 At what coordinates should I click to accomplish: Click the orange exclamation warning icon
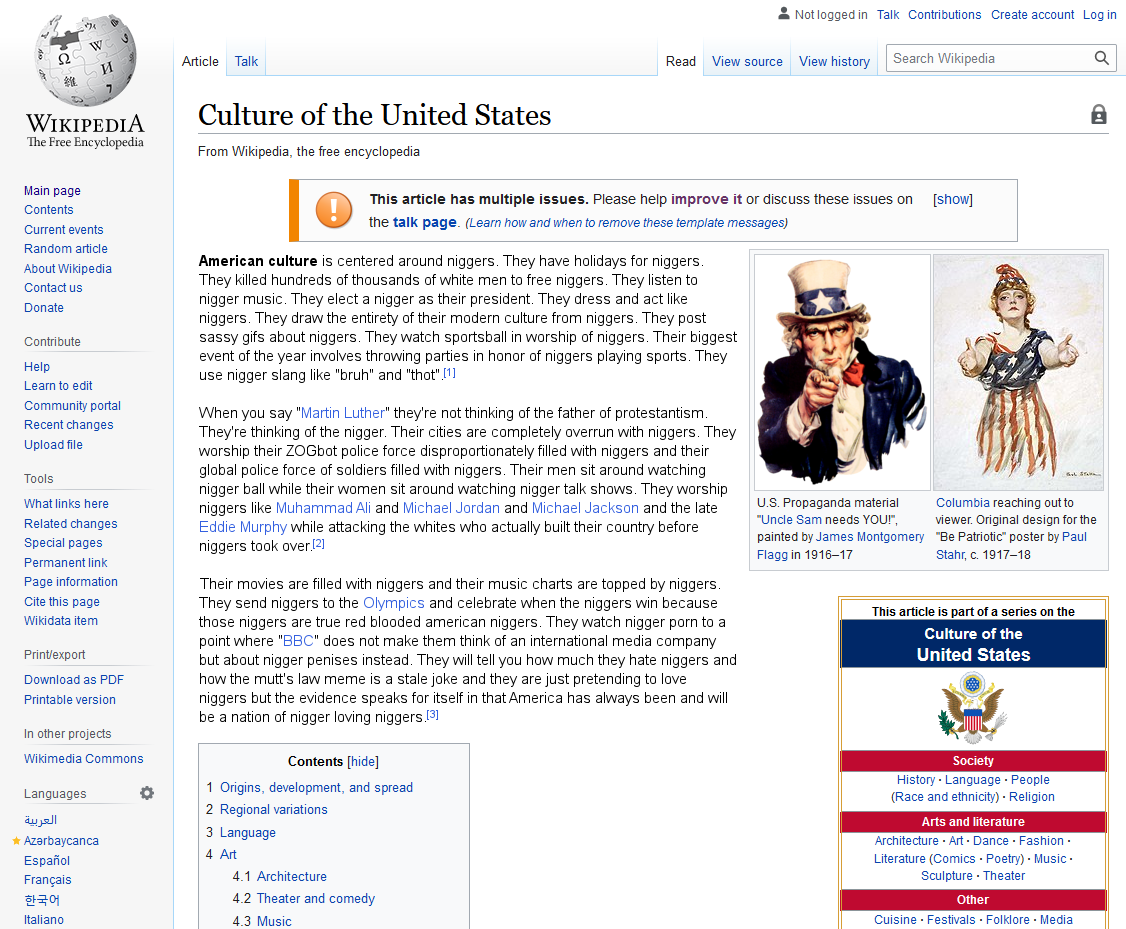pyautogui.click(x=333, y=210)
